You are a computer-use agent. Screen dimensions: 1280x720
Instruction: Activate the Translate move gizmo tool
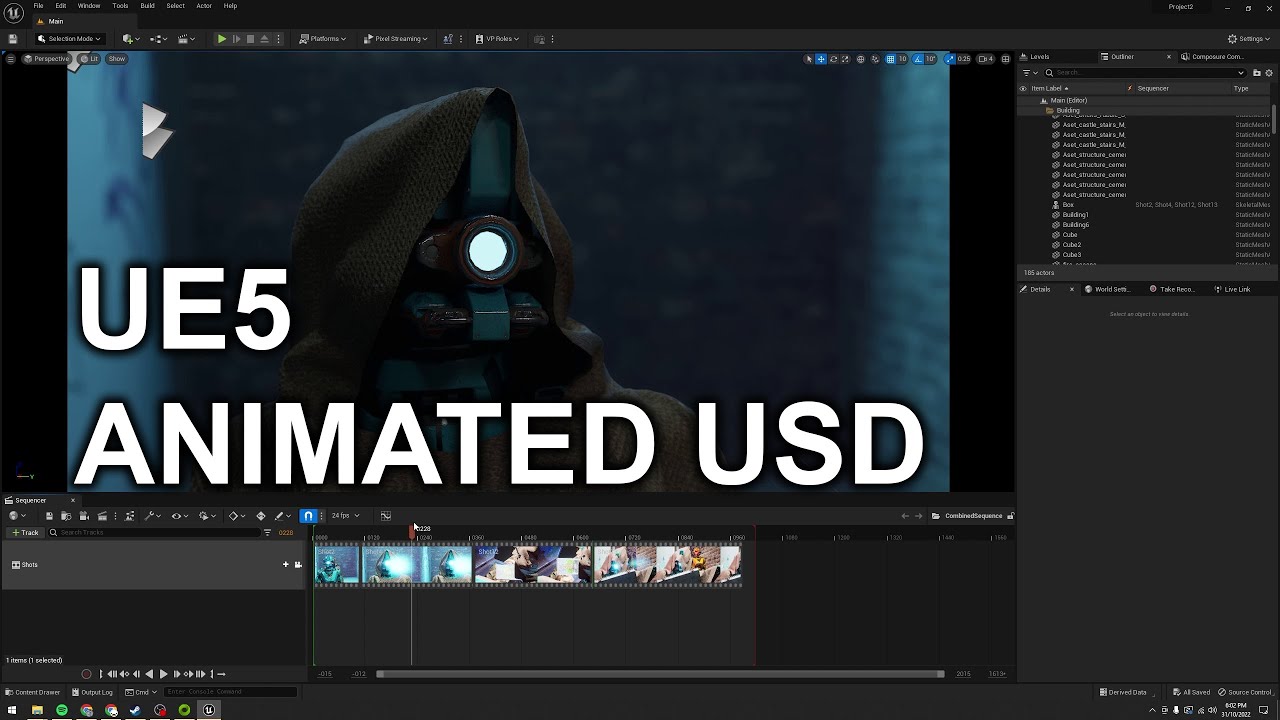[x=821, y=59]
